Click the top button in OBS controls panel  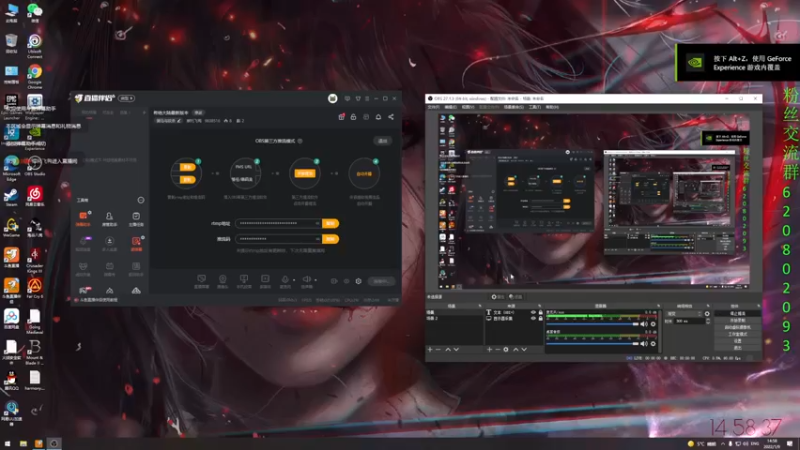click(737, 313)
